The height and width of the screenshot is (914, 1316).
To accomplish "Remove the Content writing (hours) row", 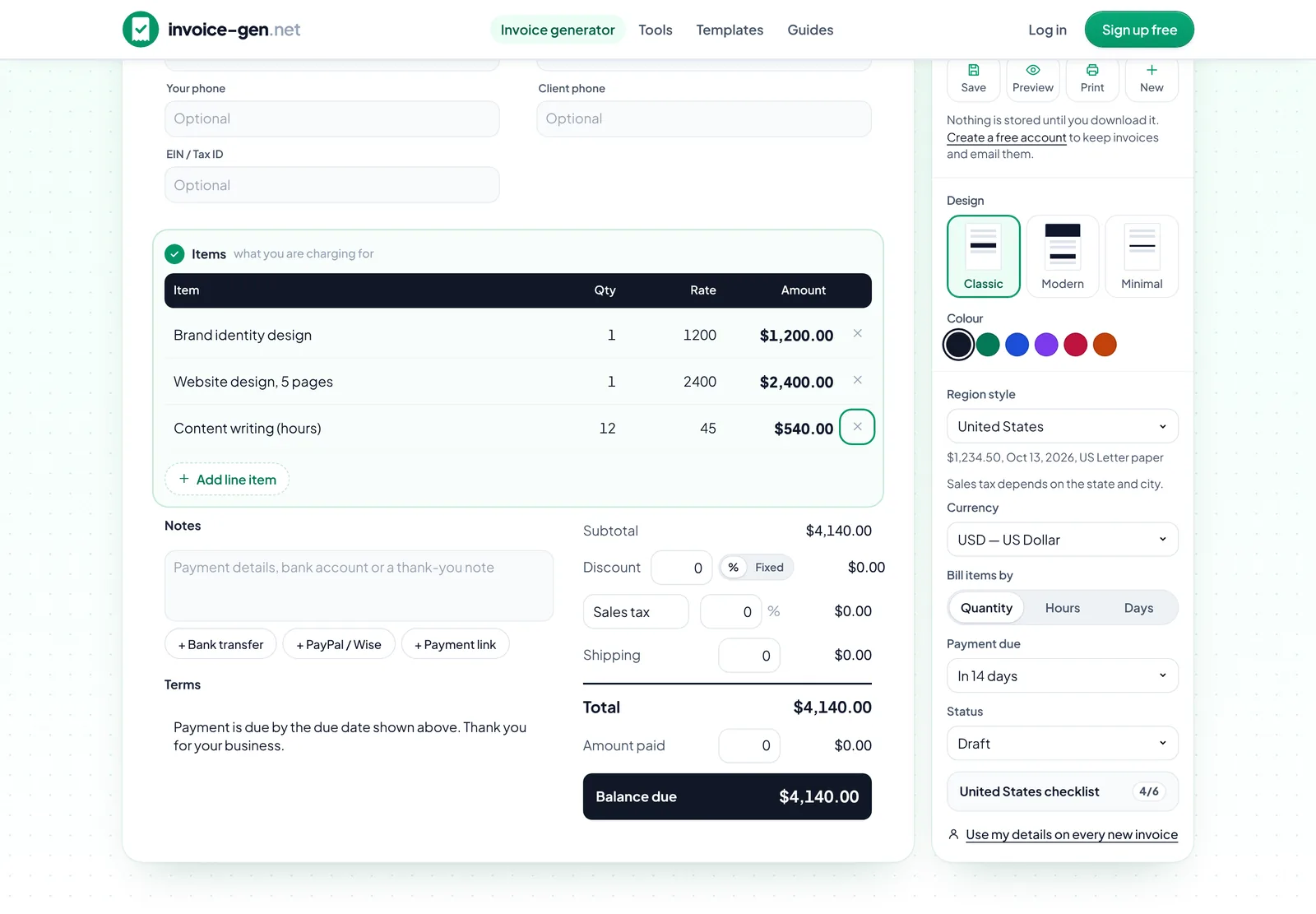I will coord(857,427).
